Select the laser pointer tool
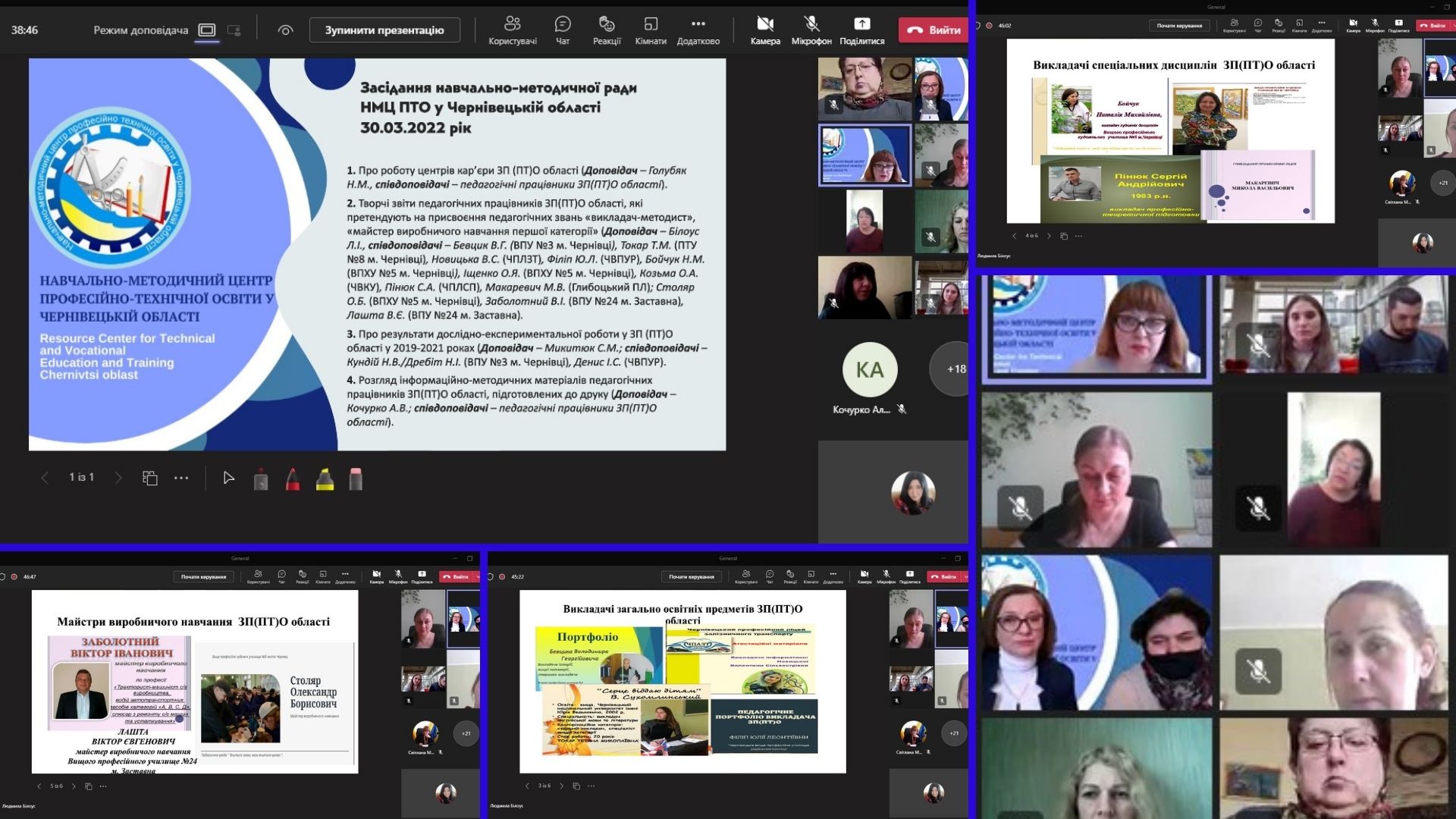 click(261, 479)
